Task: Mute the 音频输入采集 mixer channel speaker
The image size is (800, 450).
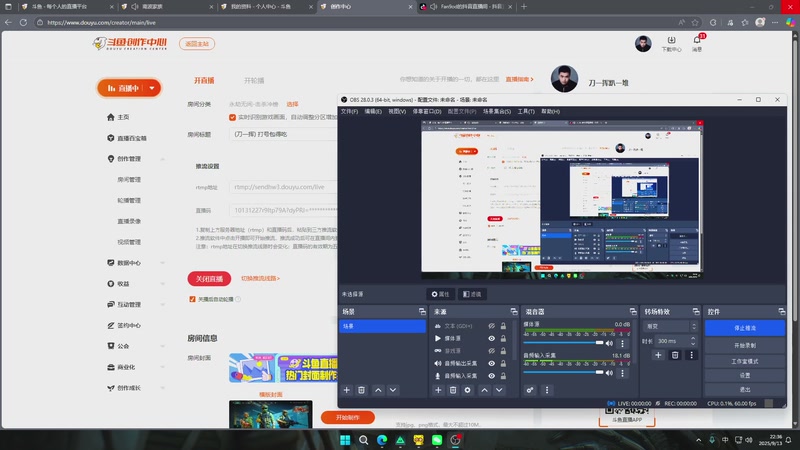Action: [x=609, y=373]
